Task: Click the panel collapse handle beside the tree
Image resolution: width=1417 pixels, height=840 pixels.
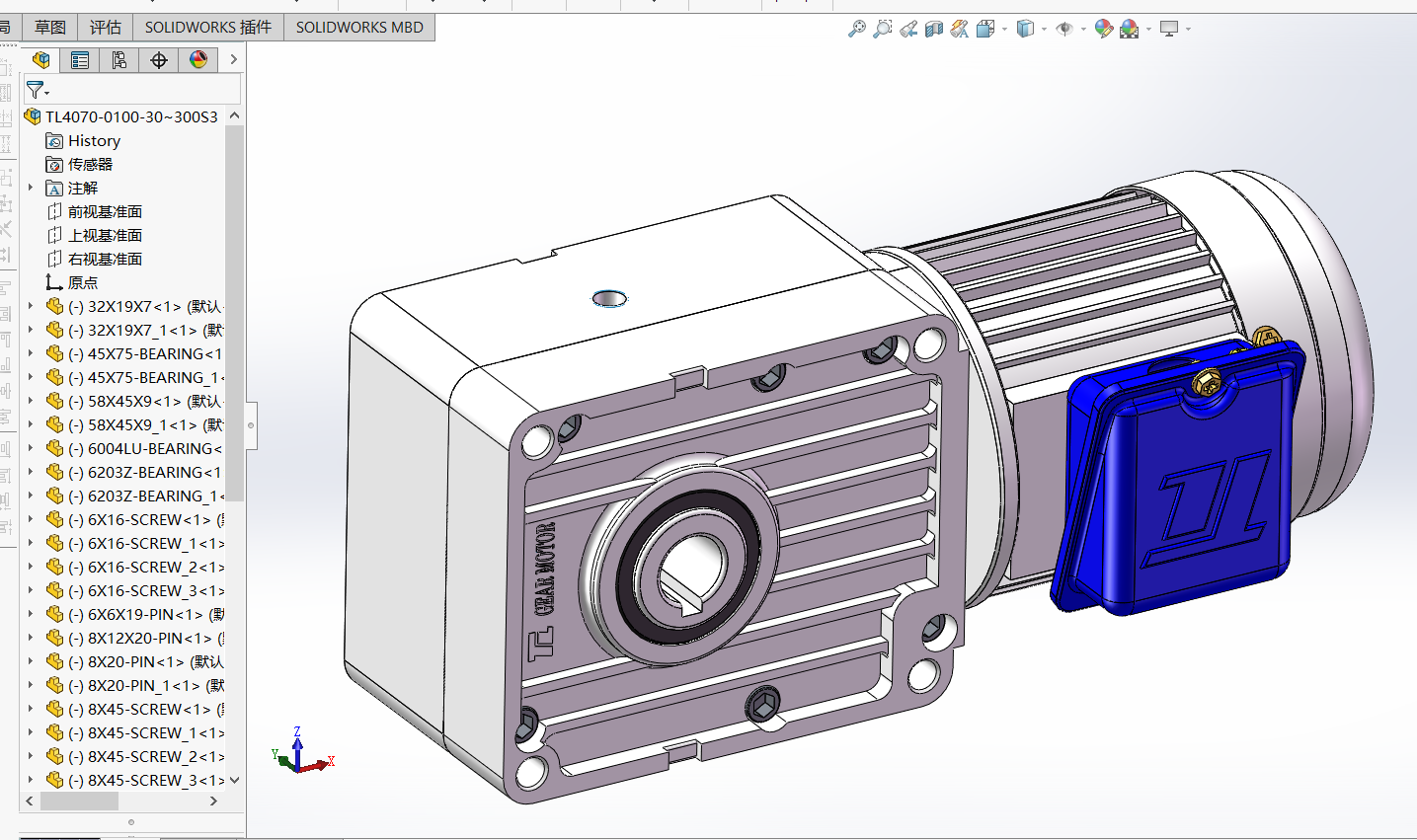Action: point(251,425)
